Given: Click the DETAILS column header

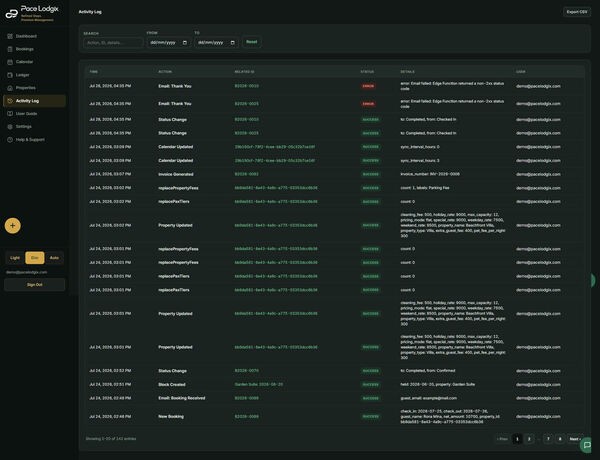Looking at the screenshot, I should click(x=407, y=72).
